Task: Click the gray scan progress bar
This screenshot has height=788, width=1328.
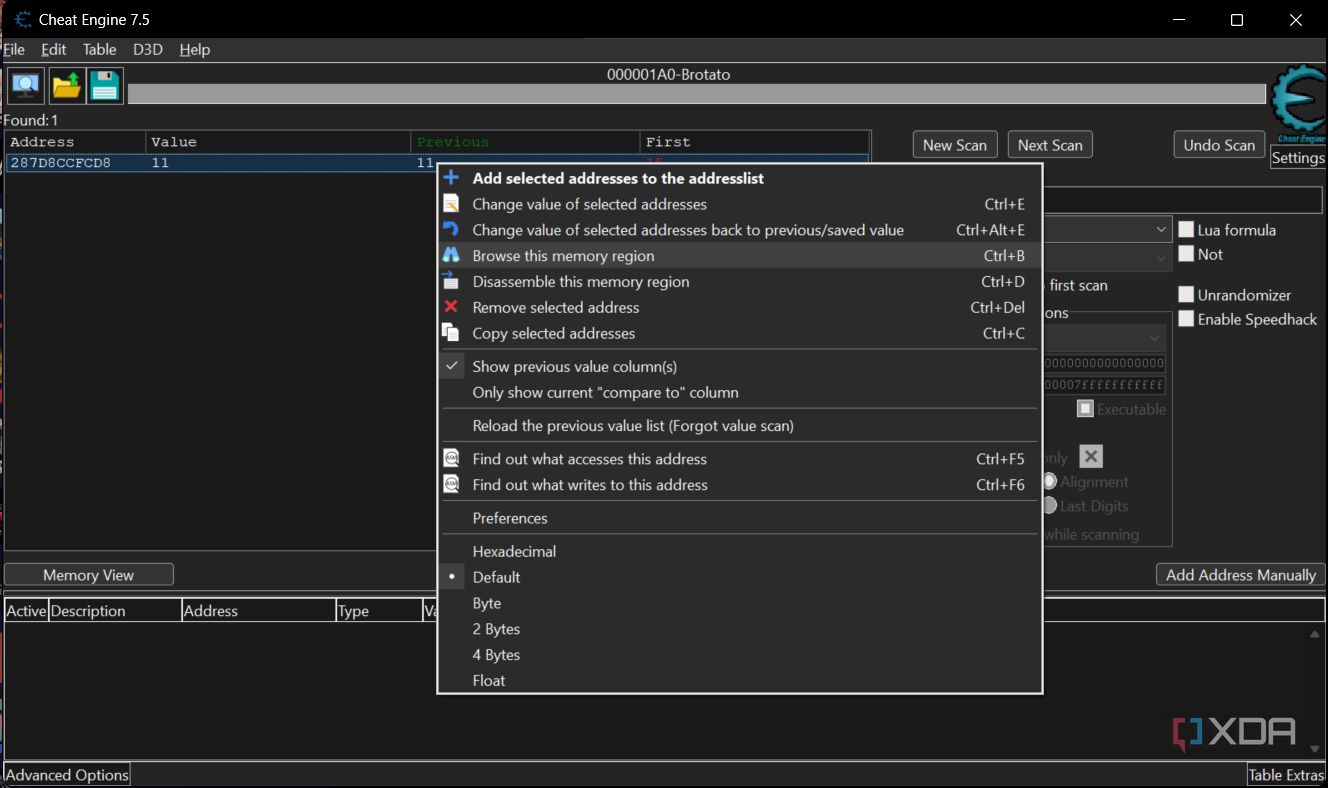Action: [696, 94]
